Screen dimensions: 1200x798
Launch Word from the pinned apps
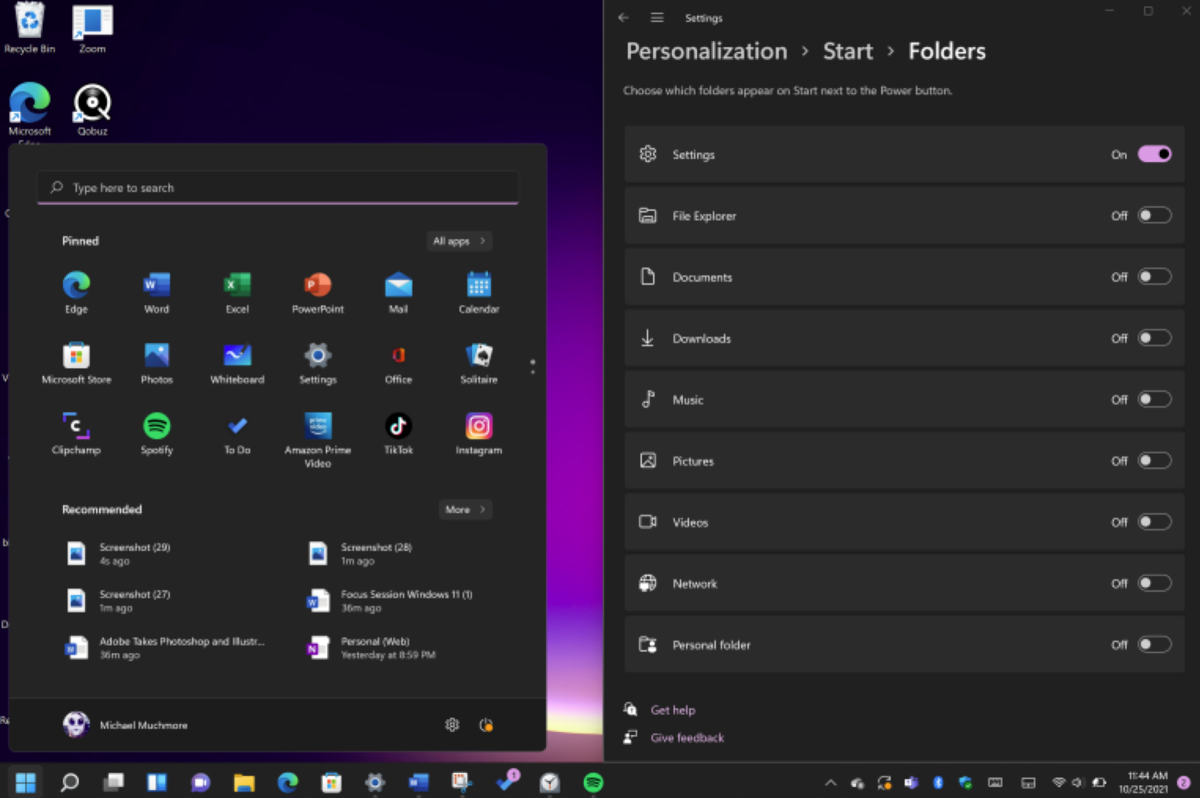pyautogui.click(x=157, y=292)
